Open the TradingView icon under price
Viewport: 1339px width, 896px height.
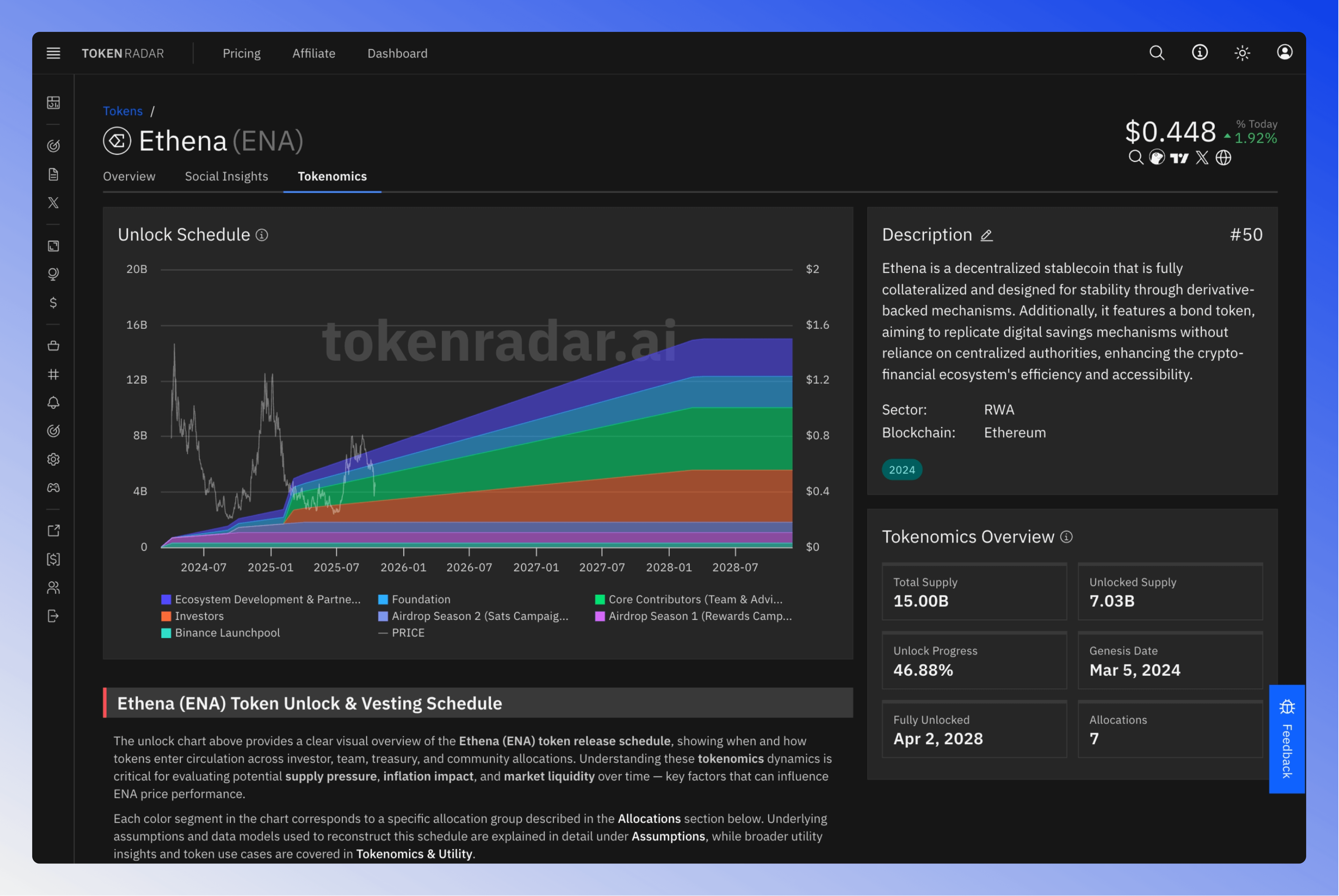[x=1180, y=158]
